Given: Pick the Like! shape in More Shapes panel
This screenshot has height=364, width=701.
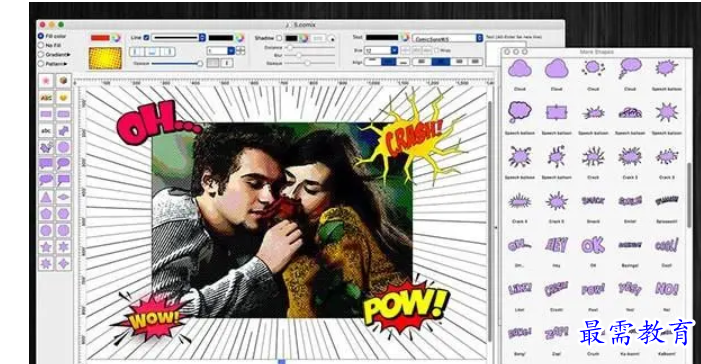Looking at the screenshot, I should click(519, 289).
